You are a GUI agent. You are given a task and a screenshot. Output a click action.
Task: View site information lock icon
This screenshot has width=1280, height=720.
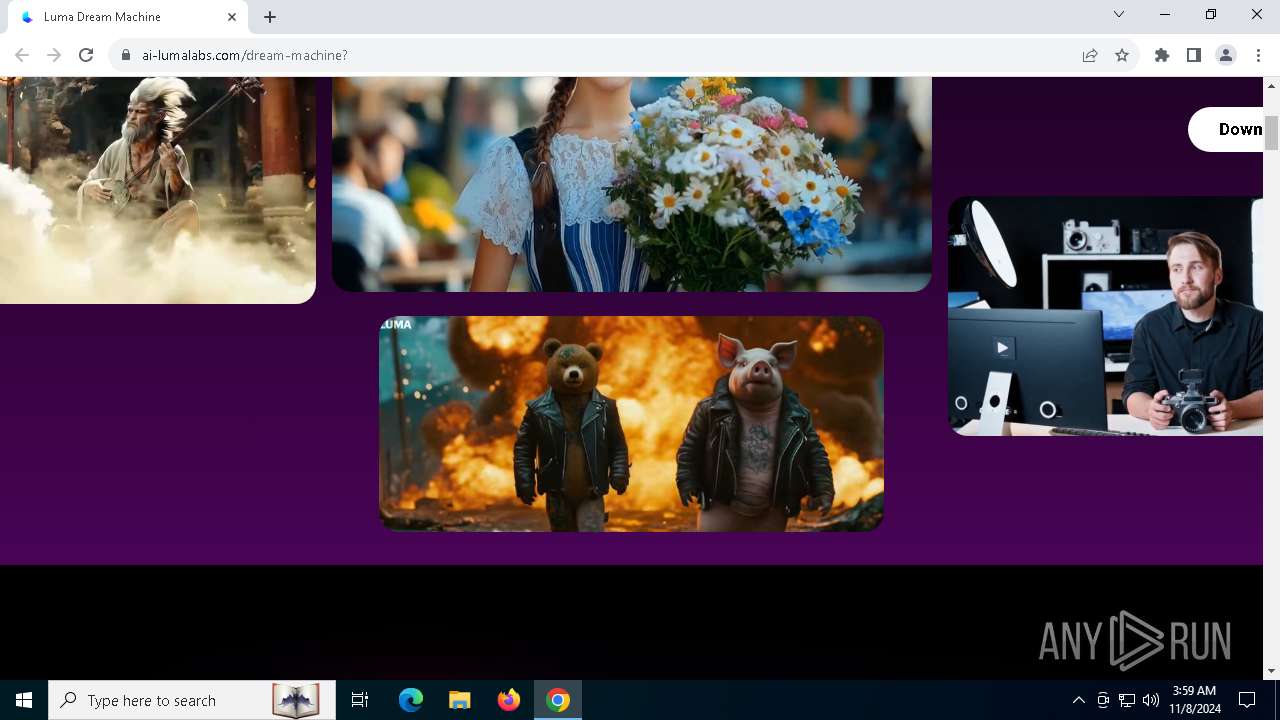126,55
